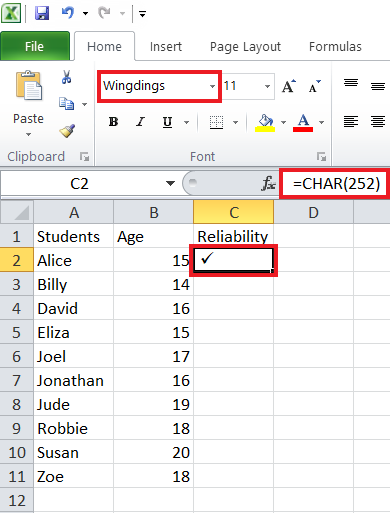Screen dimensions: 390x513
Task: Toggle Bold formatting
Action: (x=113, y=122)
